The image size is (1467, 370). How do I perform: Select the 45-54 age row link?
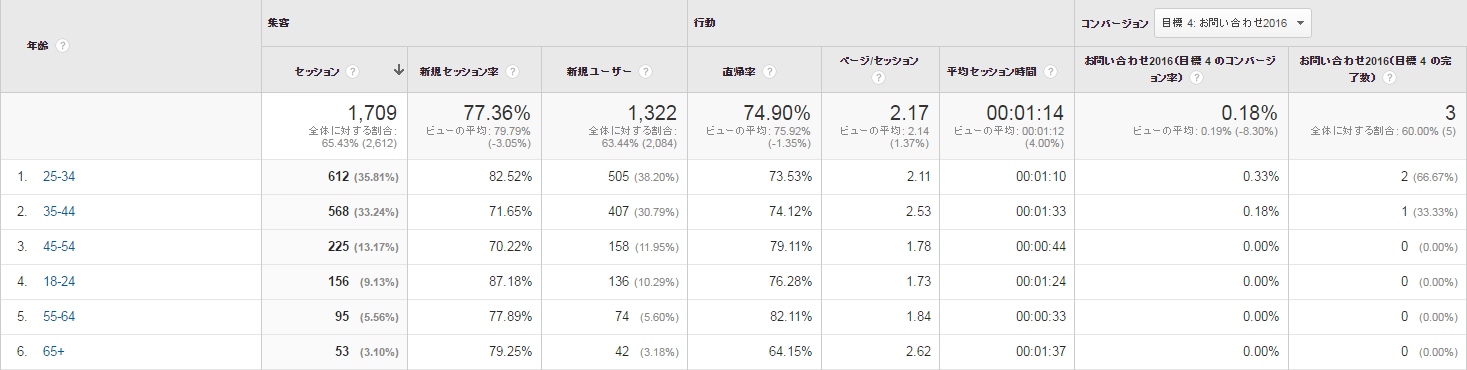[59, 247]
